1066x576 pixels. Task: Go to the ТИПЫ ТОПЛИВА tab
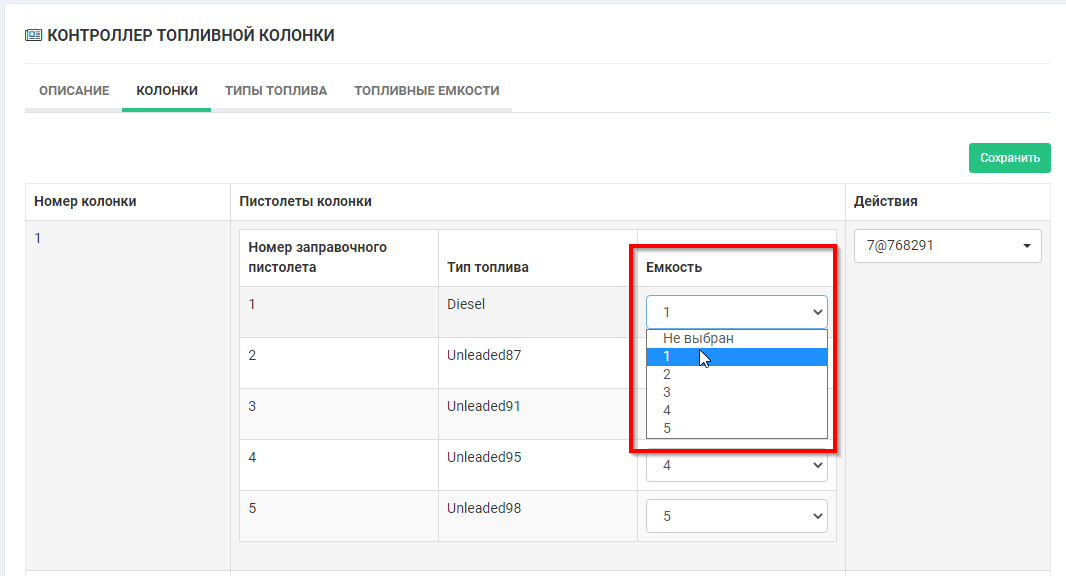[276, 91]
